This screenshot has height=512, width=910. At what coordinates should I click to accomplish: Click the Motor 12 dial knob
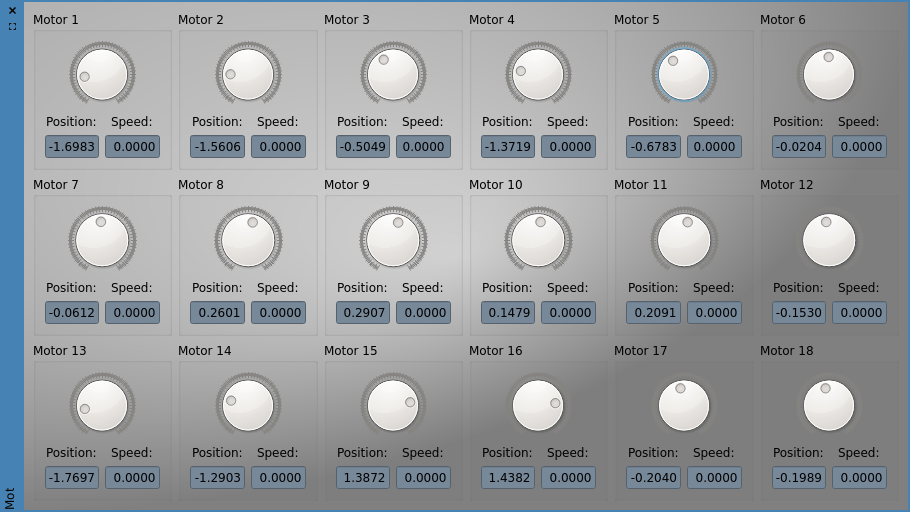829,240
